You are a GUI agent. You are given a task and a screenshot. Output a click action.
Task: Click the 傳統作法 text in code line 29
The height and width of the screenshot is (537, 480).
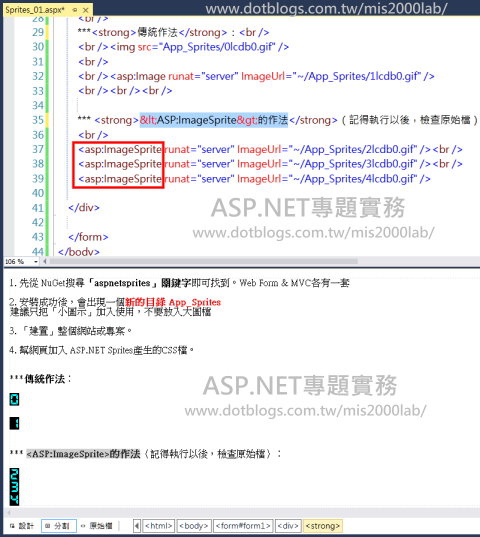[157, 32]
